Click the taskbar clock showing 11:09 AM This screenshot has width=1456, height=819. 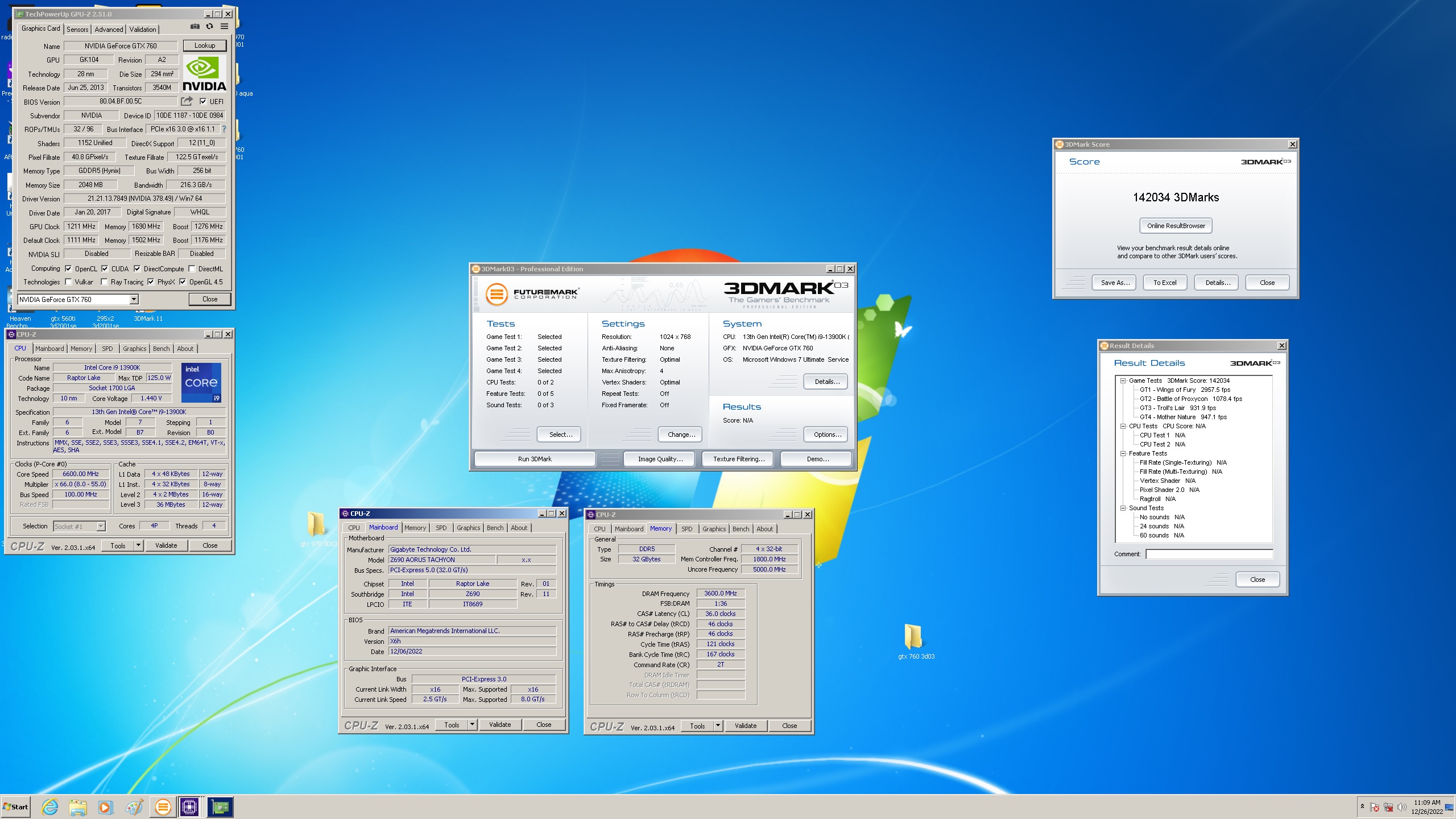[1426, 807]
